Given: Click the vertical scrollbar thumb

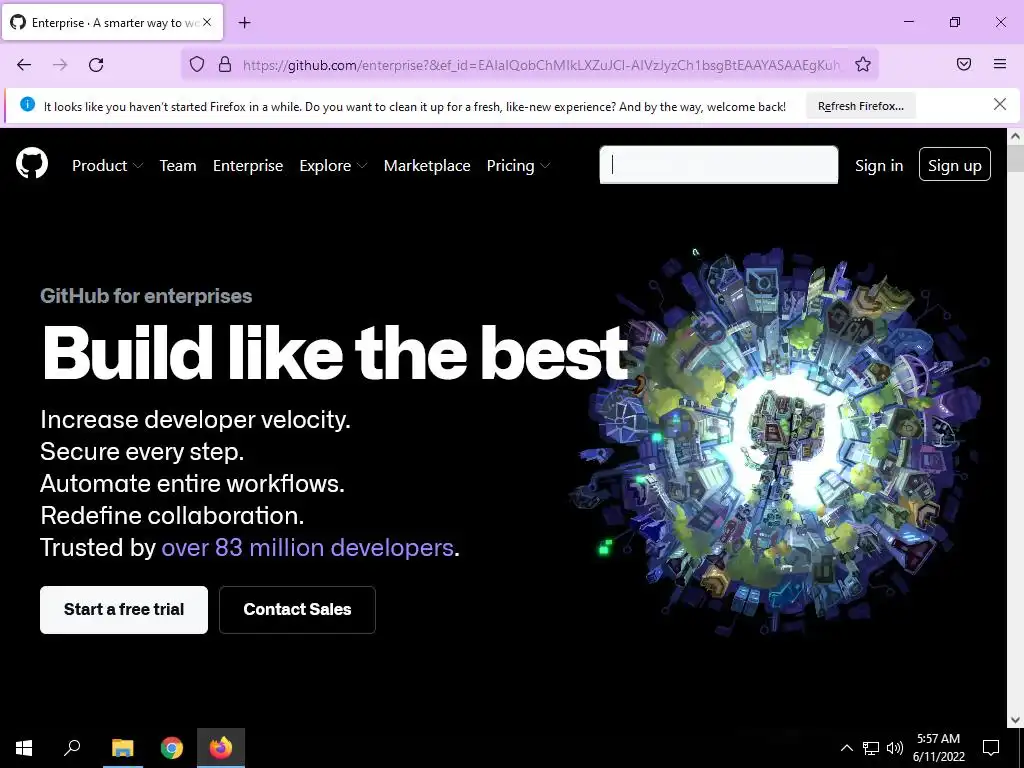Looking at the screenshot, I should [1015, 158].
